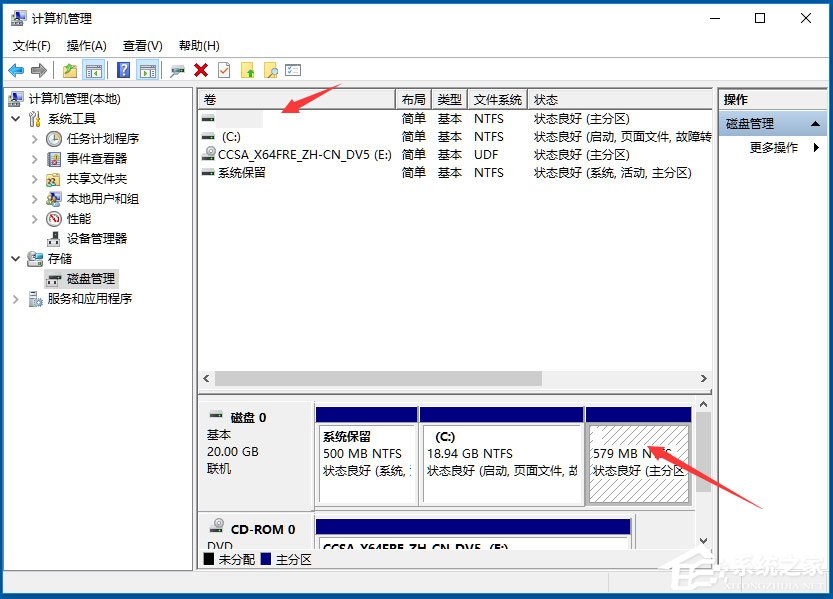Image resolution: width=833 pixels, height=599 pixels.
Task: Toggle the action pane visibility icon
Action: [x=146, y=70]
